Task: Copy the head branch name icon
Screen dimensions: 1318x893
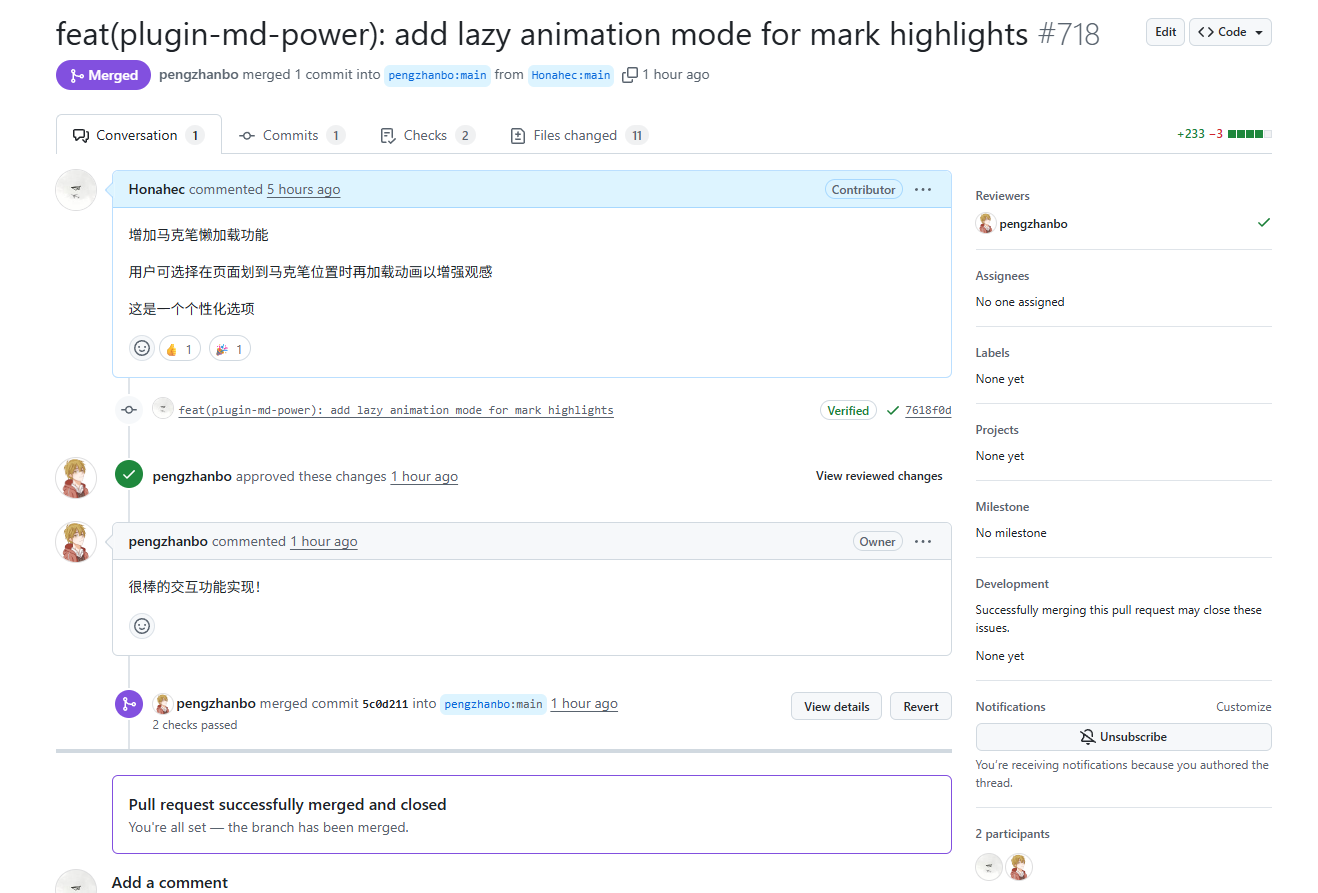Action: [x=630, y=75]
